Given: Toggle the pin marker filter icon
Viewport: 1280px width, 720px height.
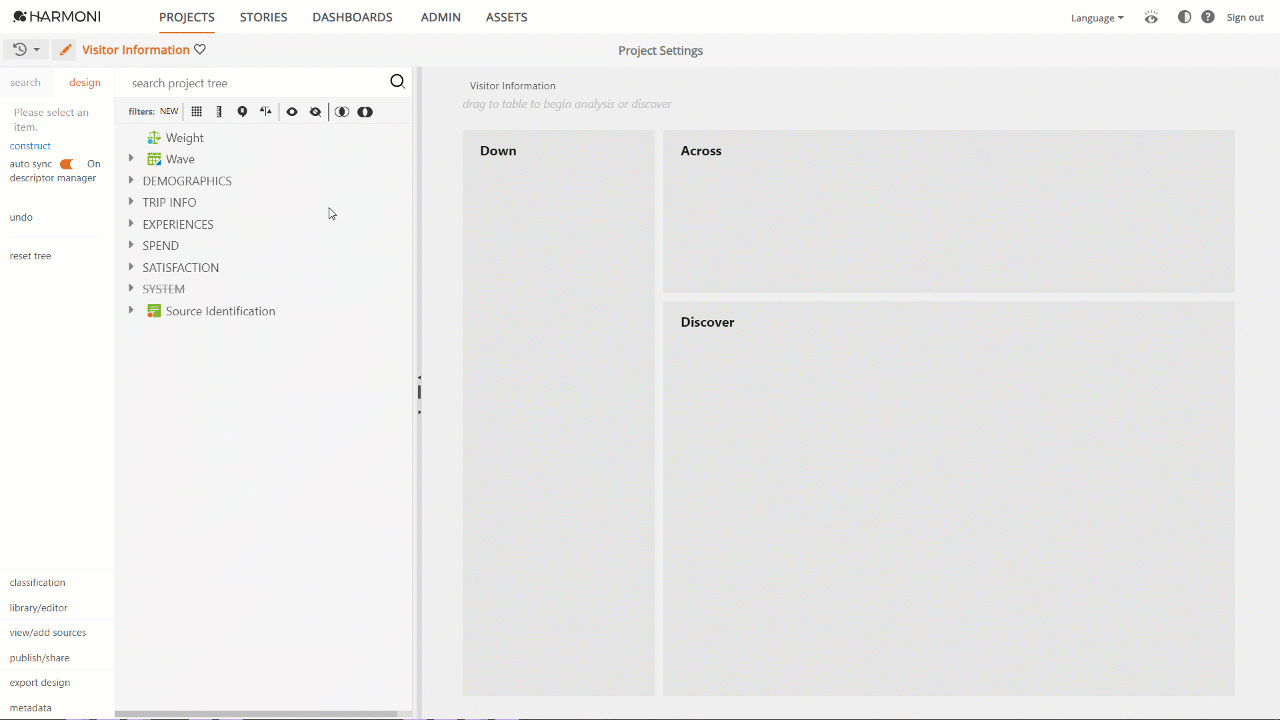Looking at the screenshot, I should pos(242,112).
